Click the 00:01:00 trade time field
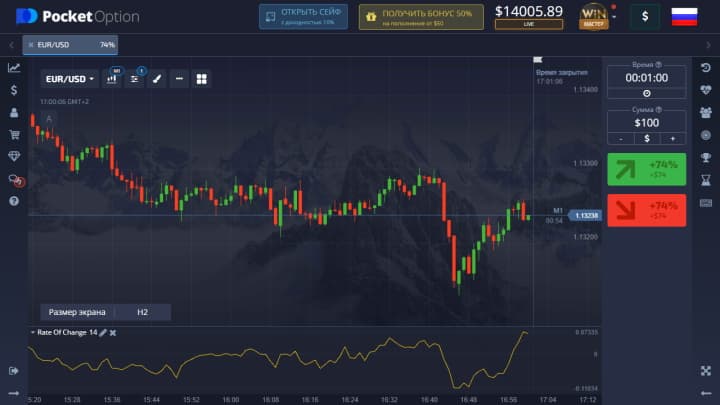Viewport: 720px width, 405px height. click(x=647, y=78)
